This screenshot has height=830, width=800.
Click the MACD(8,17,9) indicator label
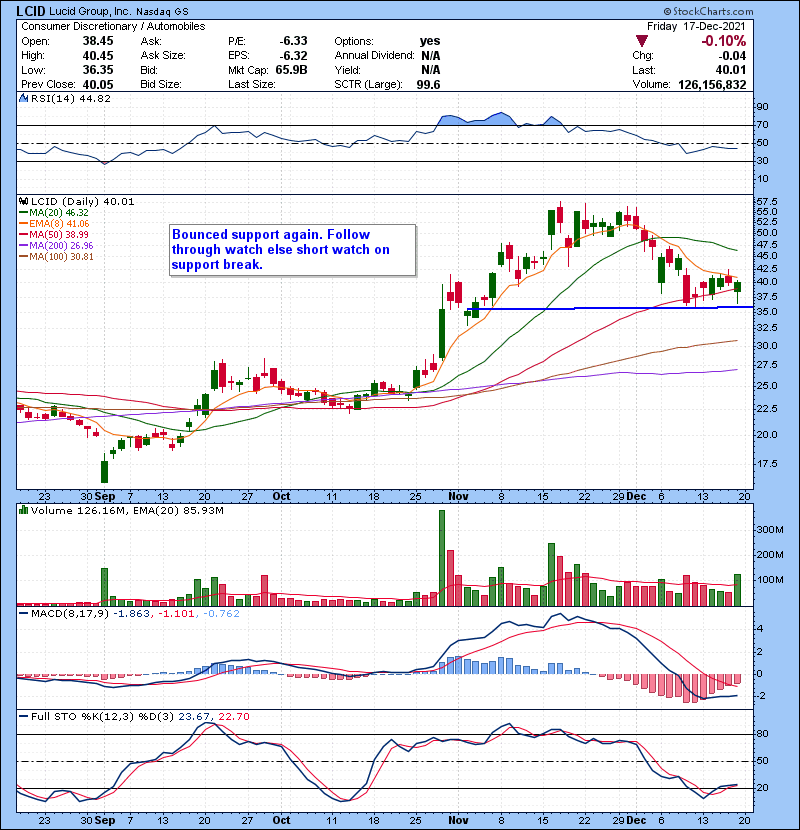tap(70, 614)
